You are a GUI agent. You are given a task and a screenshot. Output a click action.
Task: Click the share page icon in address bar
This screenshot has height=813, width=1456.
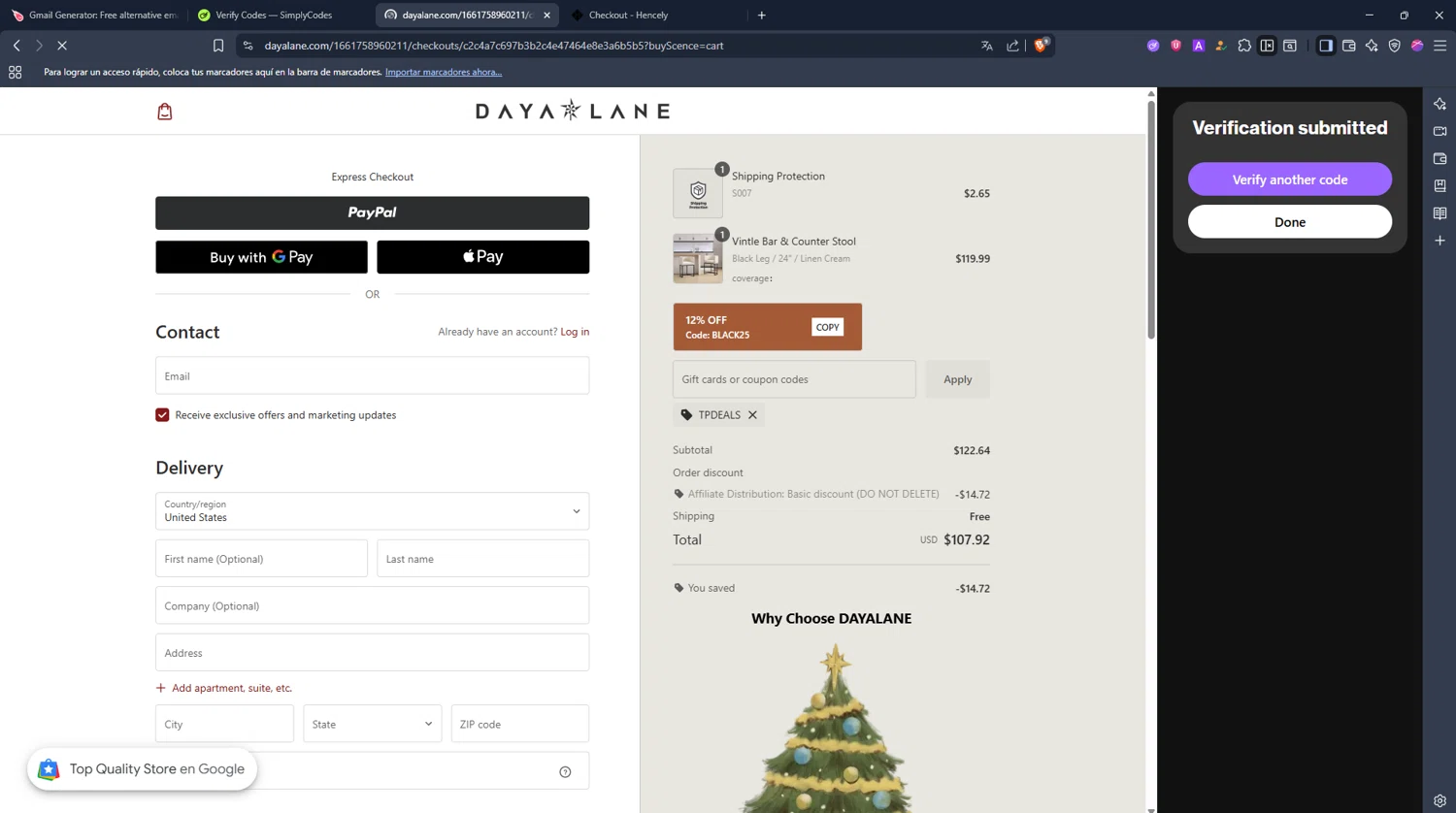pos(1012,46)
